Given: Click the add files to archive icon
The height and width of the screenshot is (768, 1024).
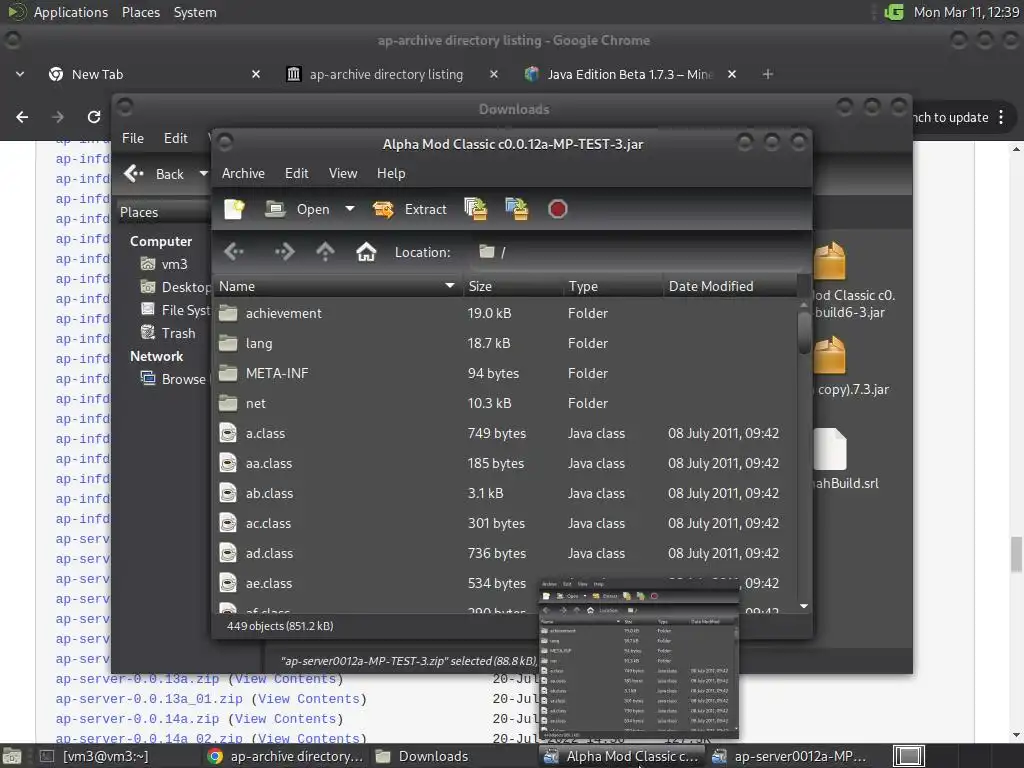Looking at the screenshot, I should [x=476, y=209].
